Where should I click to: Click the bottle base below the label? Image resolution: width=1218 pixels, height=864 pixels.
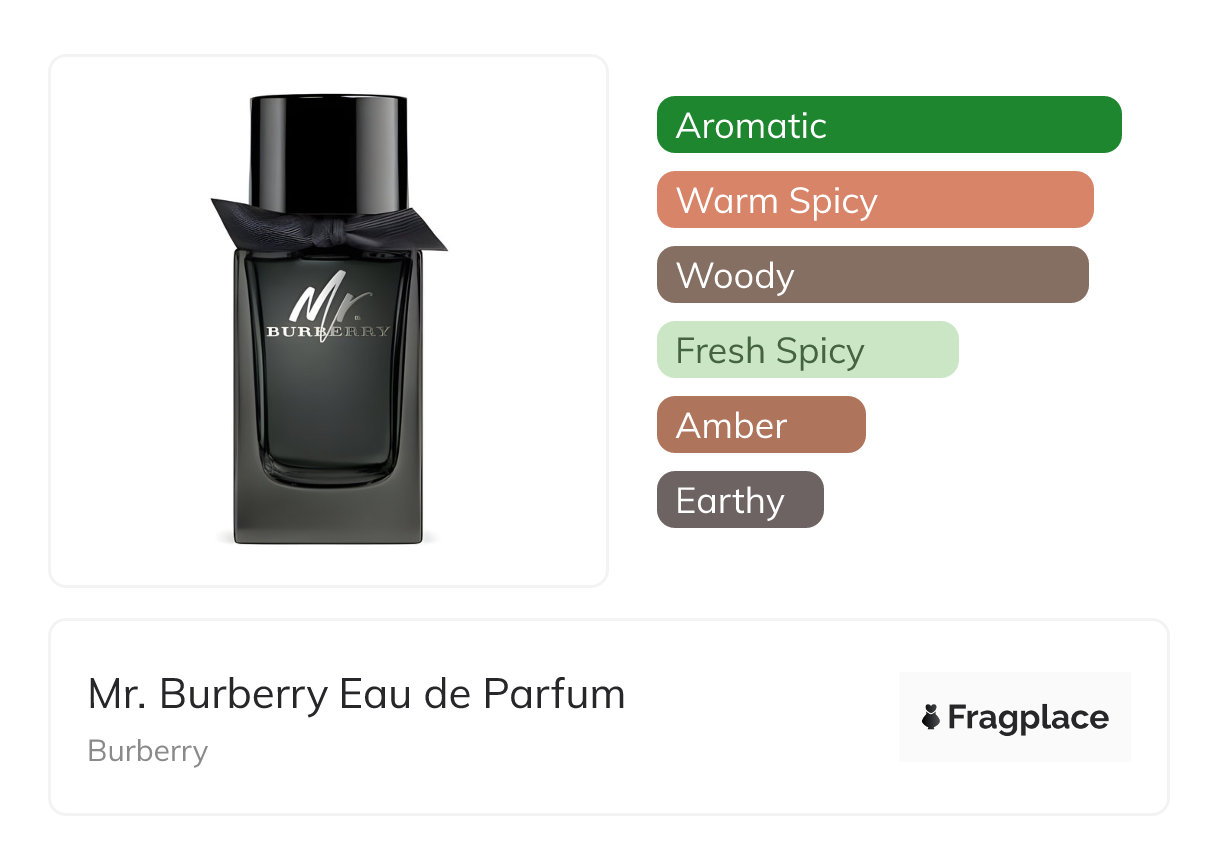coord(329,510)
